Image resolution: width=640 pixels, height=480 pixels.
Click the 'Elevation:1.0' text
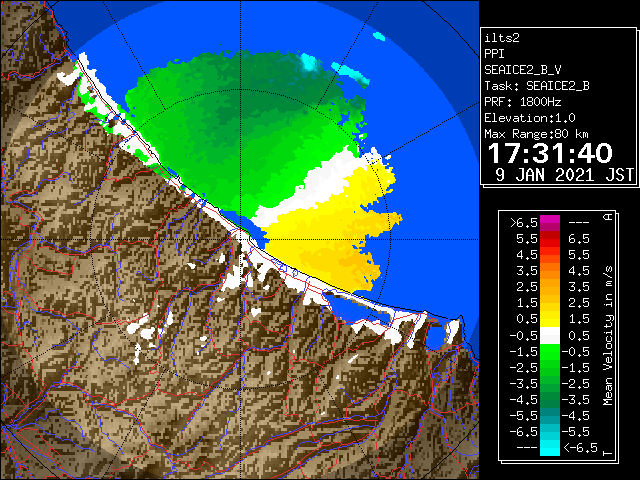[x=530, y=118]
